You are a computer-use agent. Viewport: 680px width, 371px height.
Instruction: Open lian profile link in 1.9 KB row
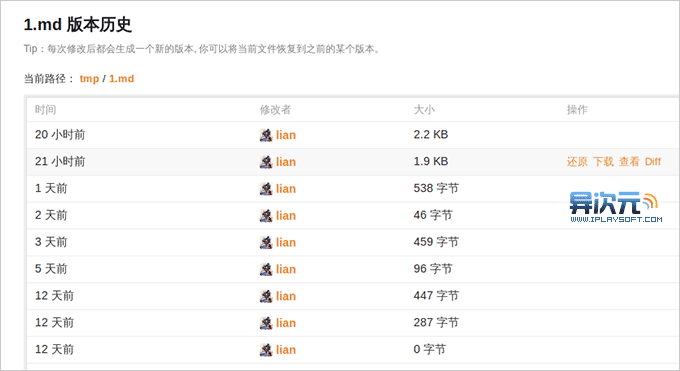point(286,162)
